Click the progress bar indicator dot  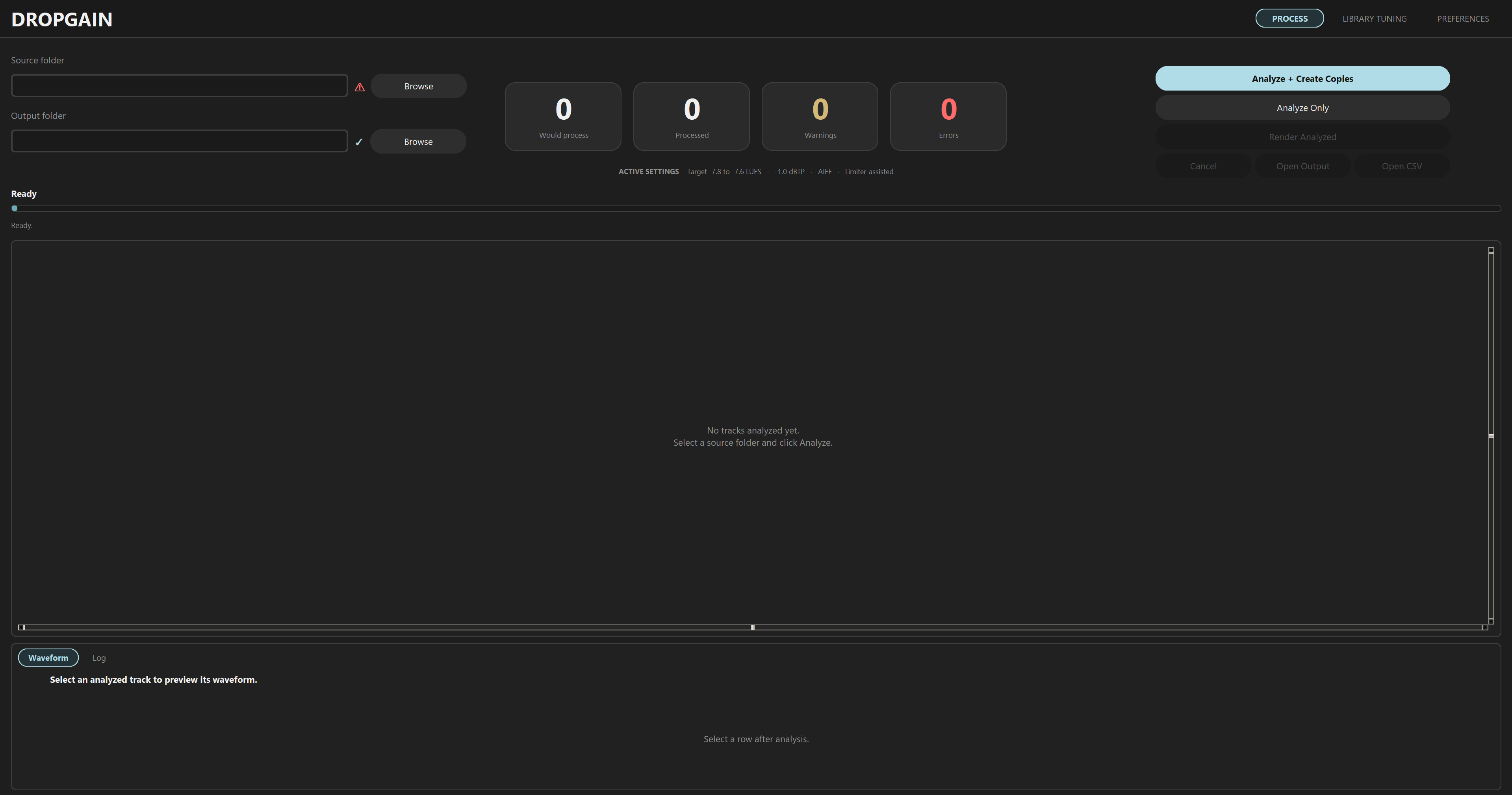pyautogui.click(x=15, y=208)
